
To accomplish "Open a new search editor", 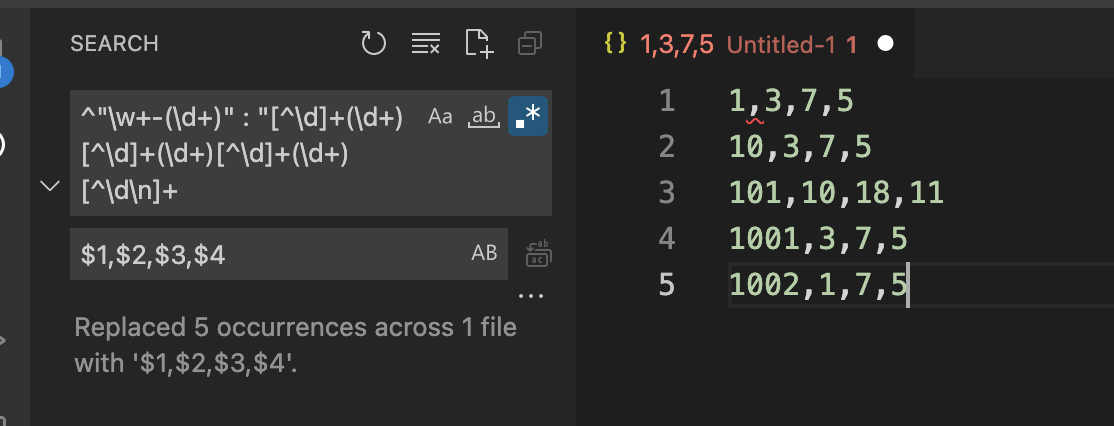I will pos(479,43).
